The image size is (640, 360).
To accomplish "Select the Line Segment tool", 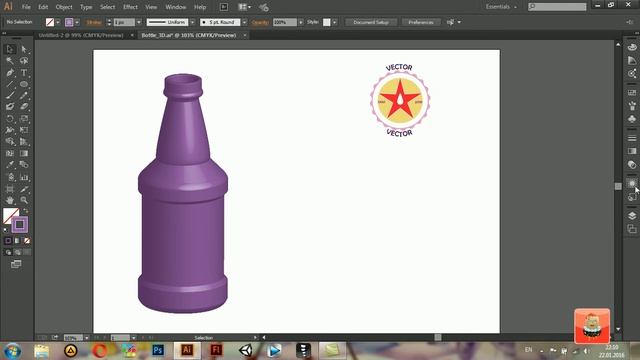I will [10, 84].
